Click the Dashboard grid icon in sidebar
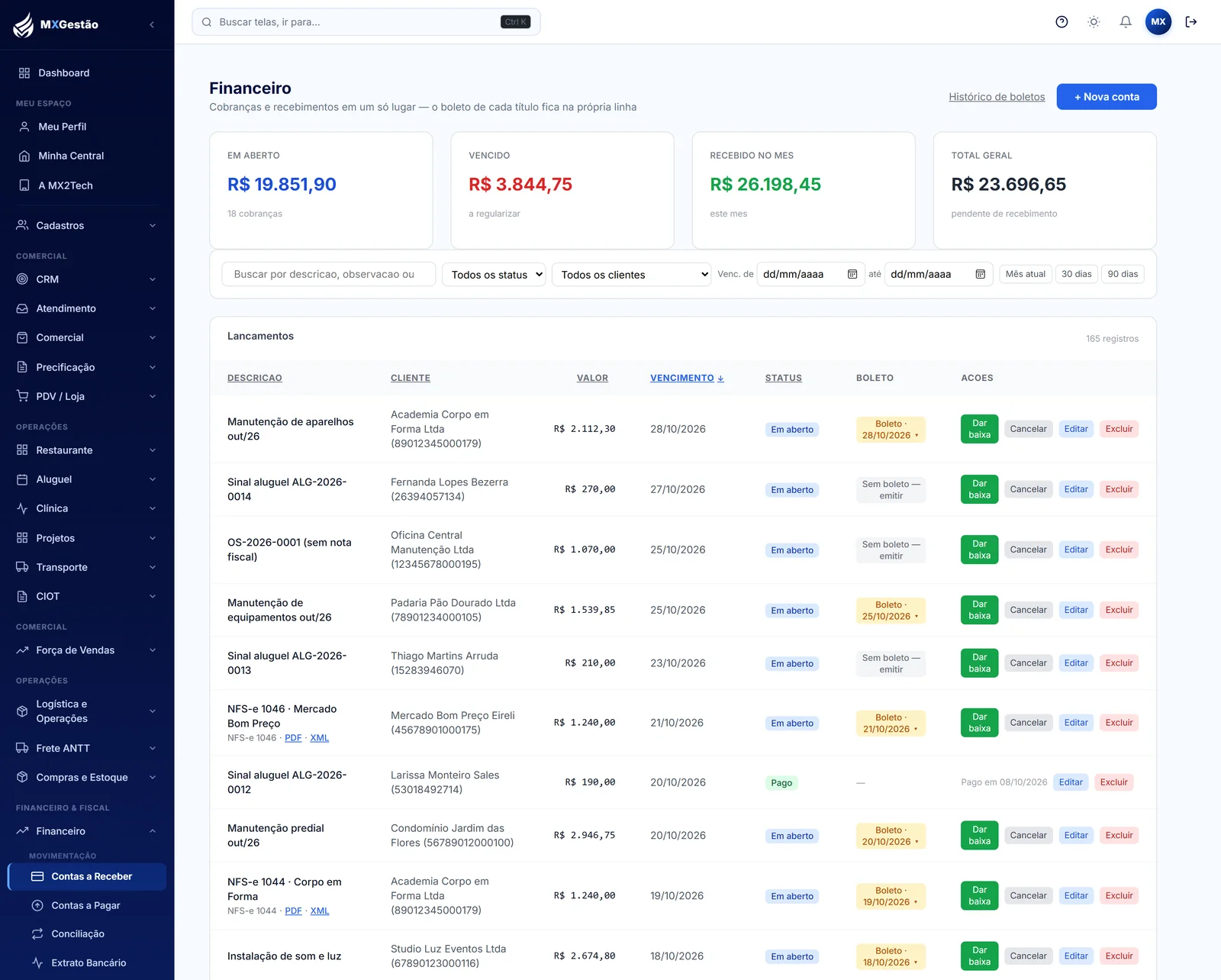 click(24, 73)
